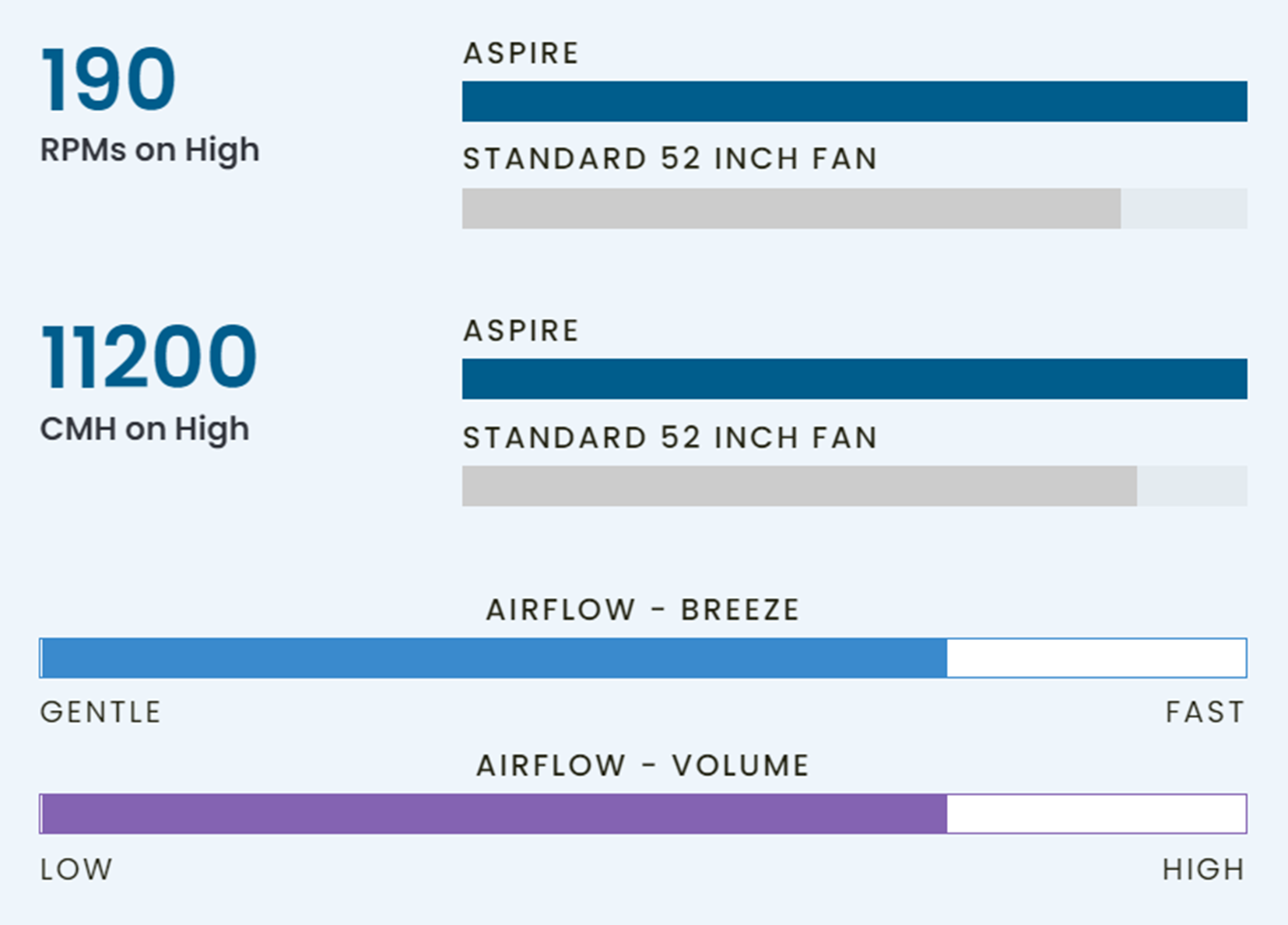Image resolution: width=1288 pixels, height=925 pixels.
Task: Click the purple filled Airflow Volume bar
Action: [x=494, y=814]
